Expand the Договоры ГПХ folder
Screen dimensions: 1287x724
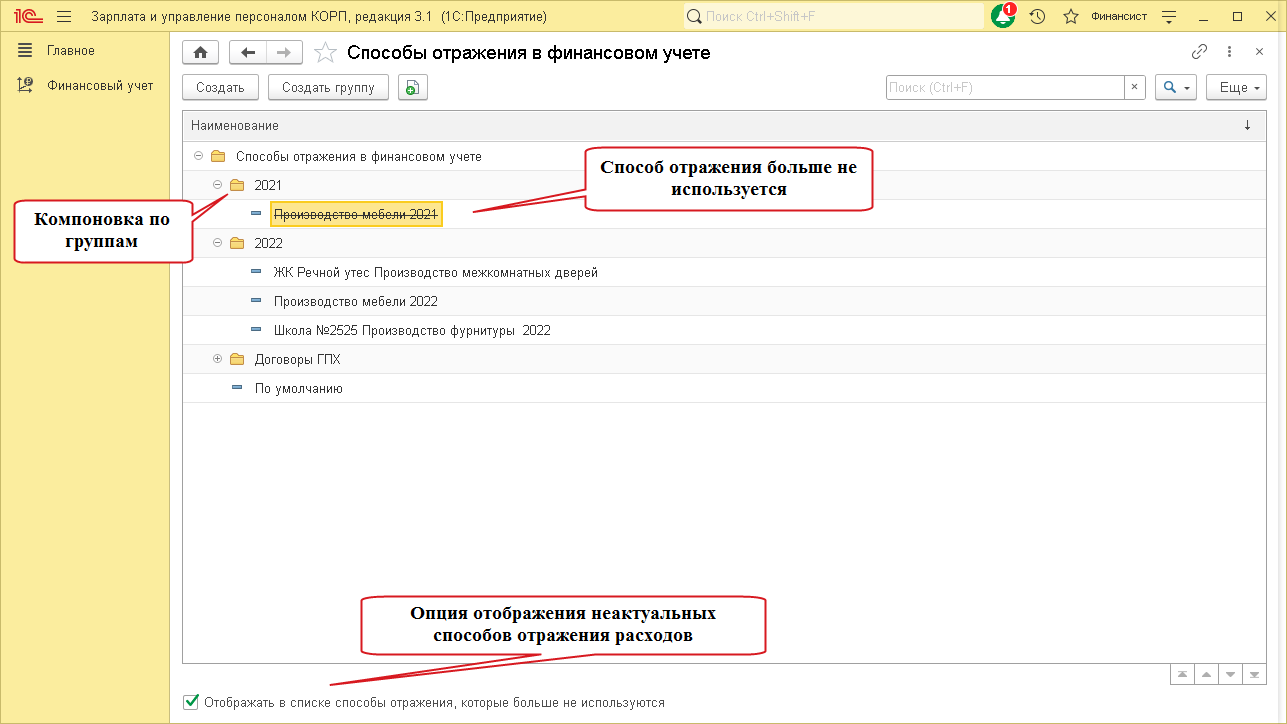point(218,359)
